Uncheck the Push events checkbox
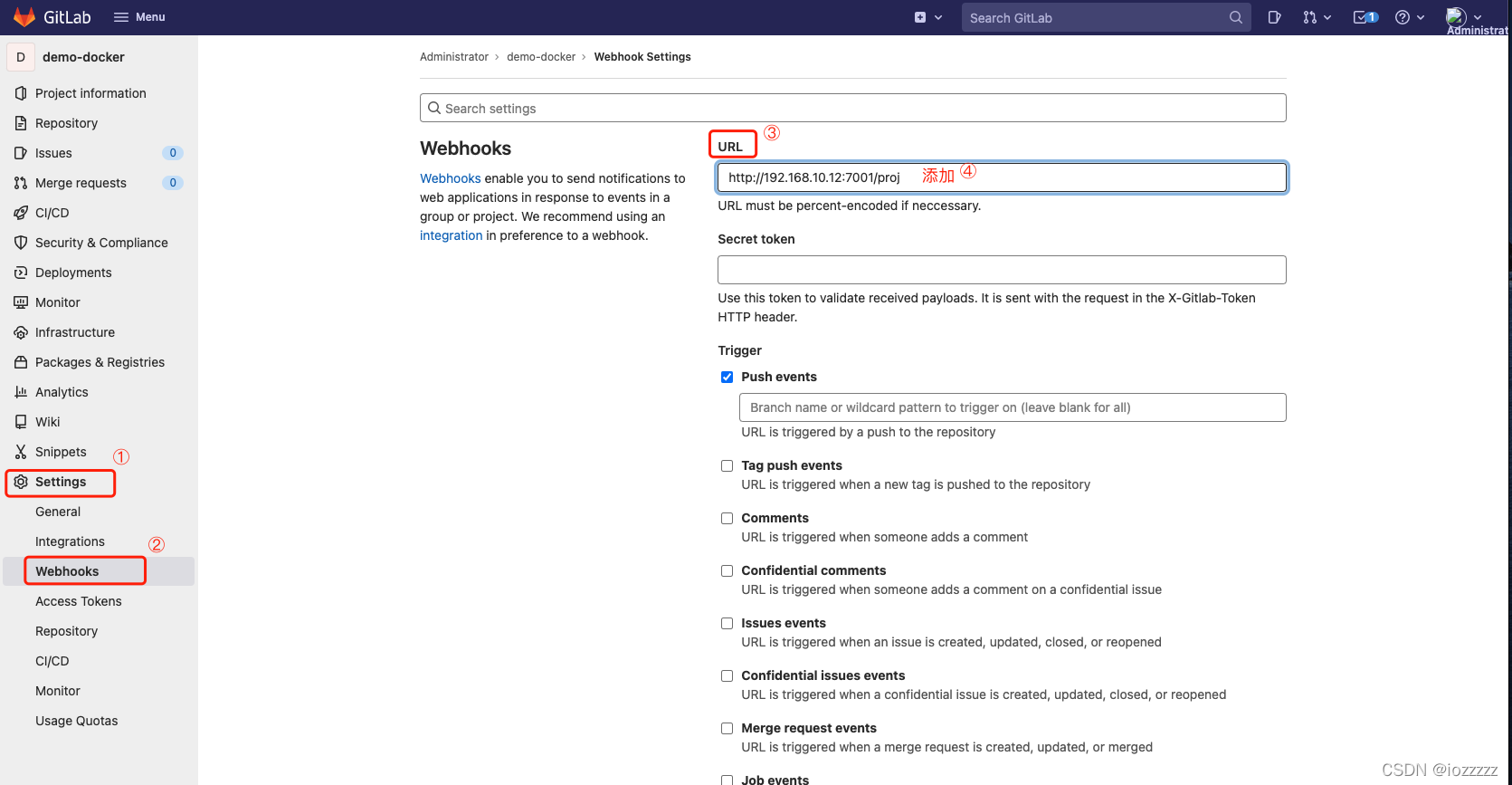This screenshot has width=1512, height=785. (727, 377)
